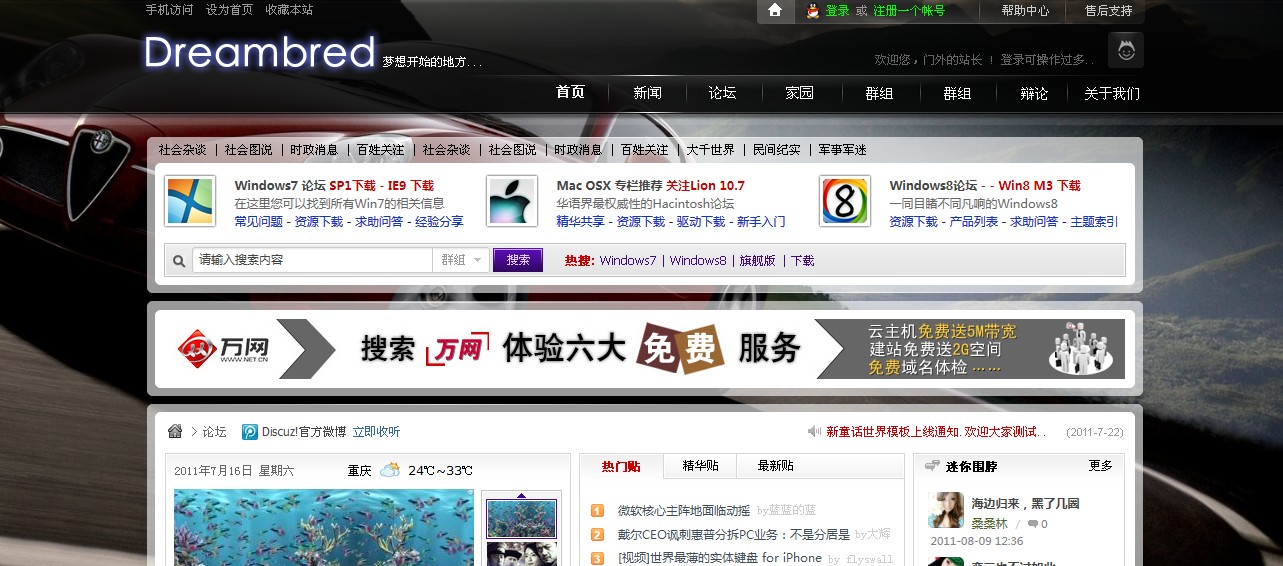This screenshot has width=1283, height=566.
Task: Click the QQ penguin login icon
Action: pos(813,11)
